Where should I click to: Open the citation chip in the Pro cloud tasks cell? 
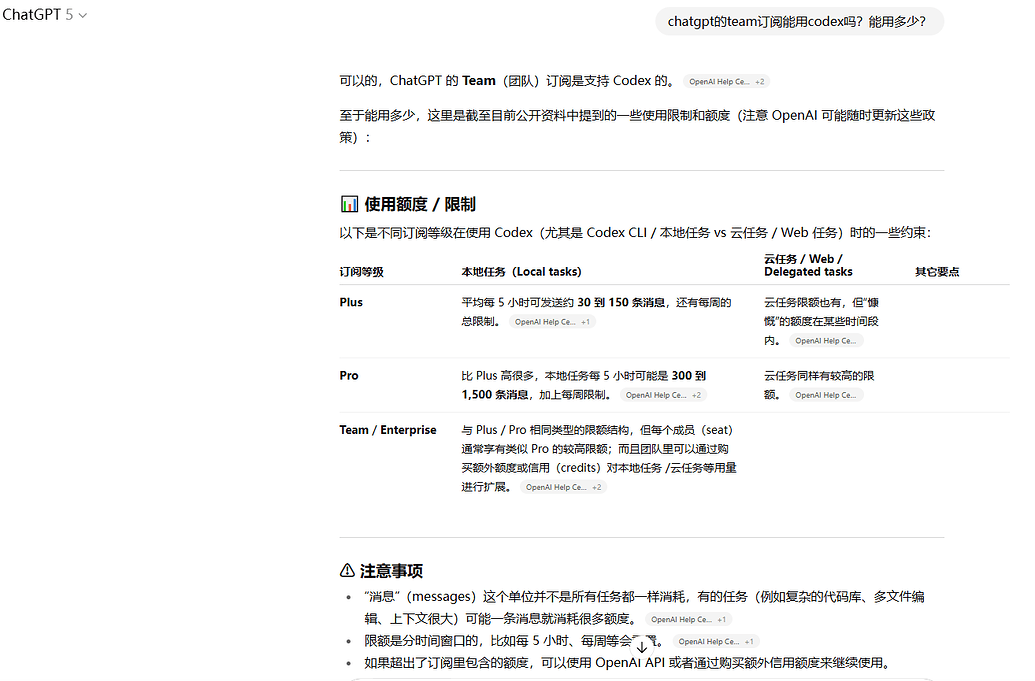click(x=826, y=395)
